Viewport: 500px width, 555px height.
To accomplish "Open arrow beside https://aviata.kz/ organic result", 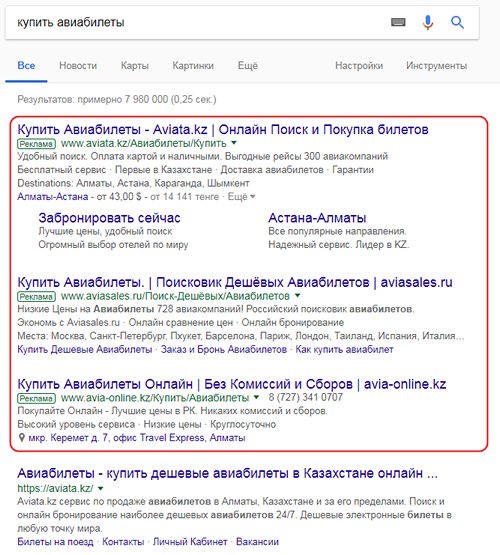I will (x=100, y=488).
